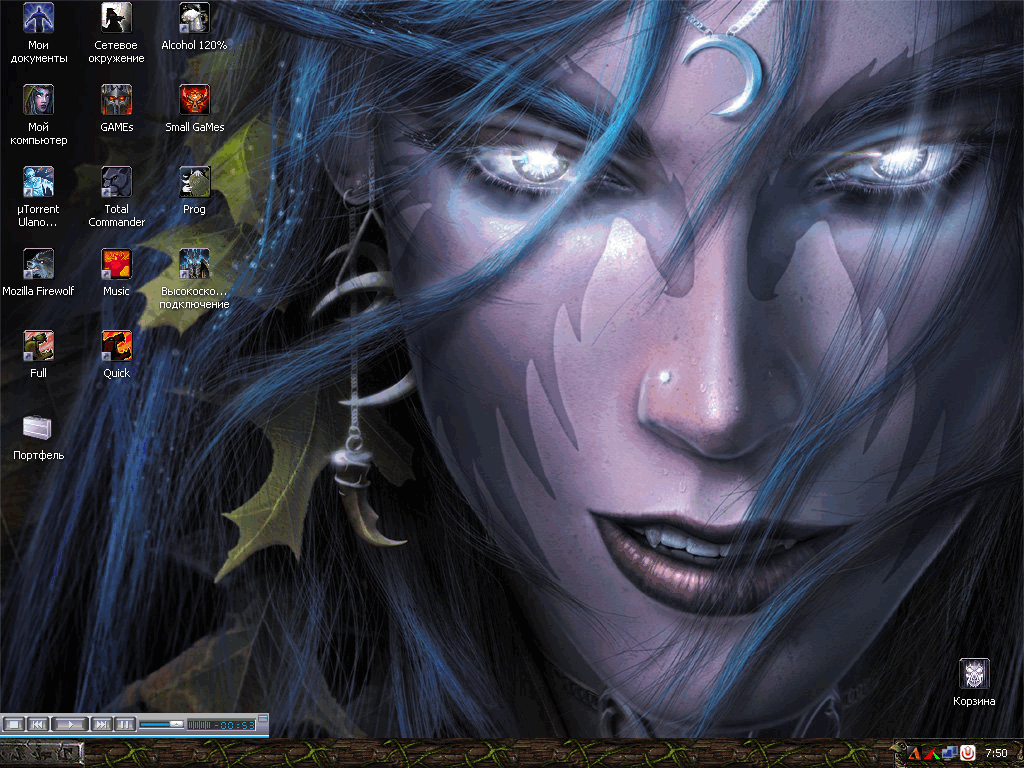Screen dimensions: 1024x768
Task: Open the Prog folder icon
Action: 194,182
